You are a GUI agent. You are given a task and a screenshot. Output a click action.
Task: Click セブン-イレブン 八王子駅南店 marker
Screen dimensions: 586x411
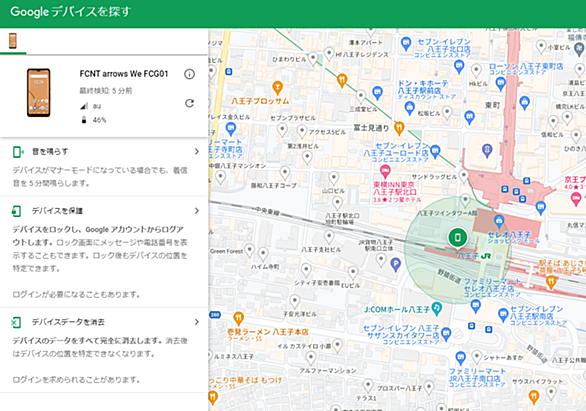[x=503, y=314]
